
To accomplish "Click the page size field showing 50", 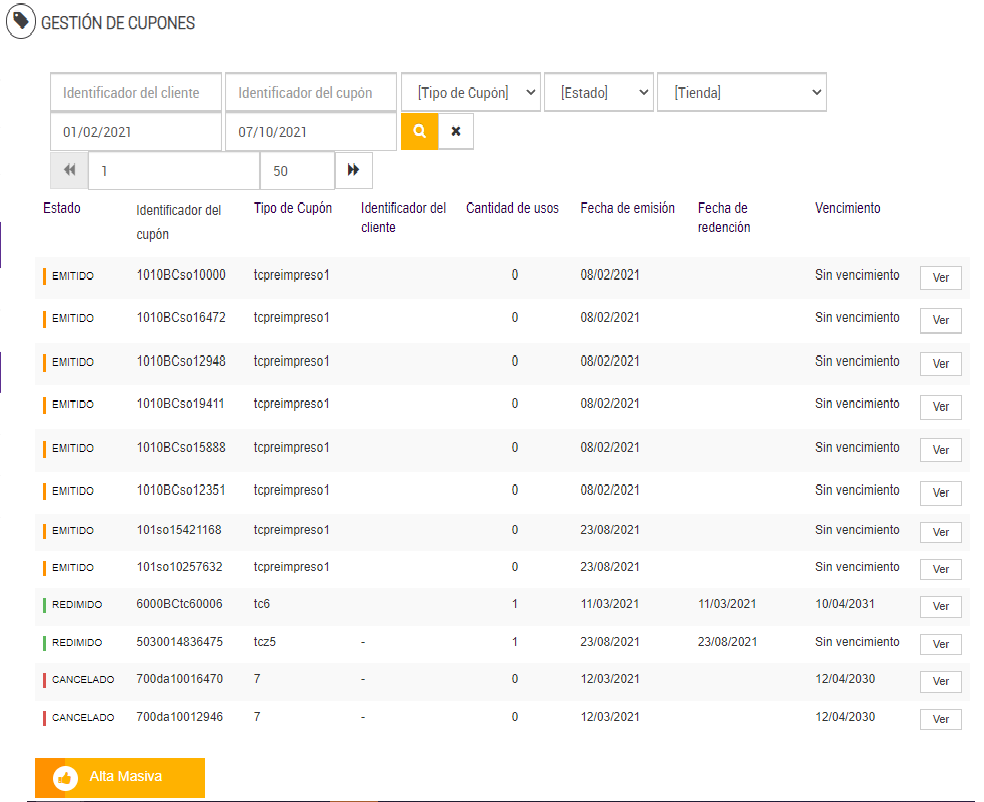I will tap(296, 171).
